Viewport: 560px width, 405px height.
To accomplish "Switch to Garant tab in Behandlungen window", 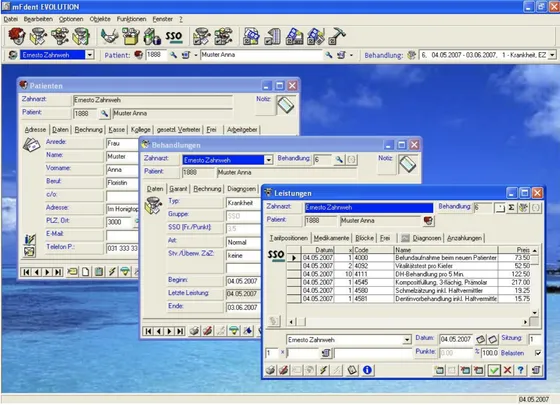I will (x=178, y=189).
